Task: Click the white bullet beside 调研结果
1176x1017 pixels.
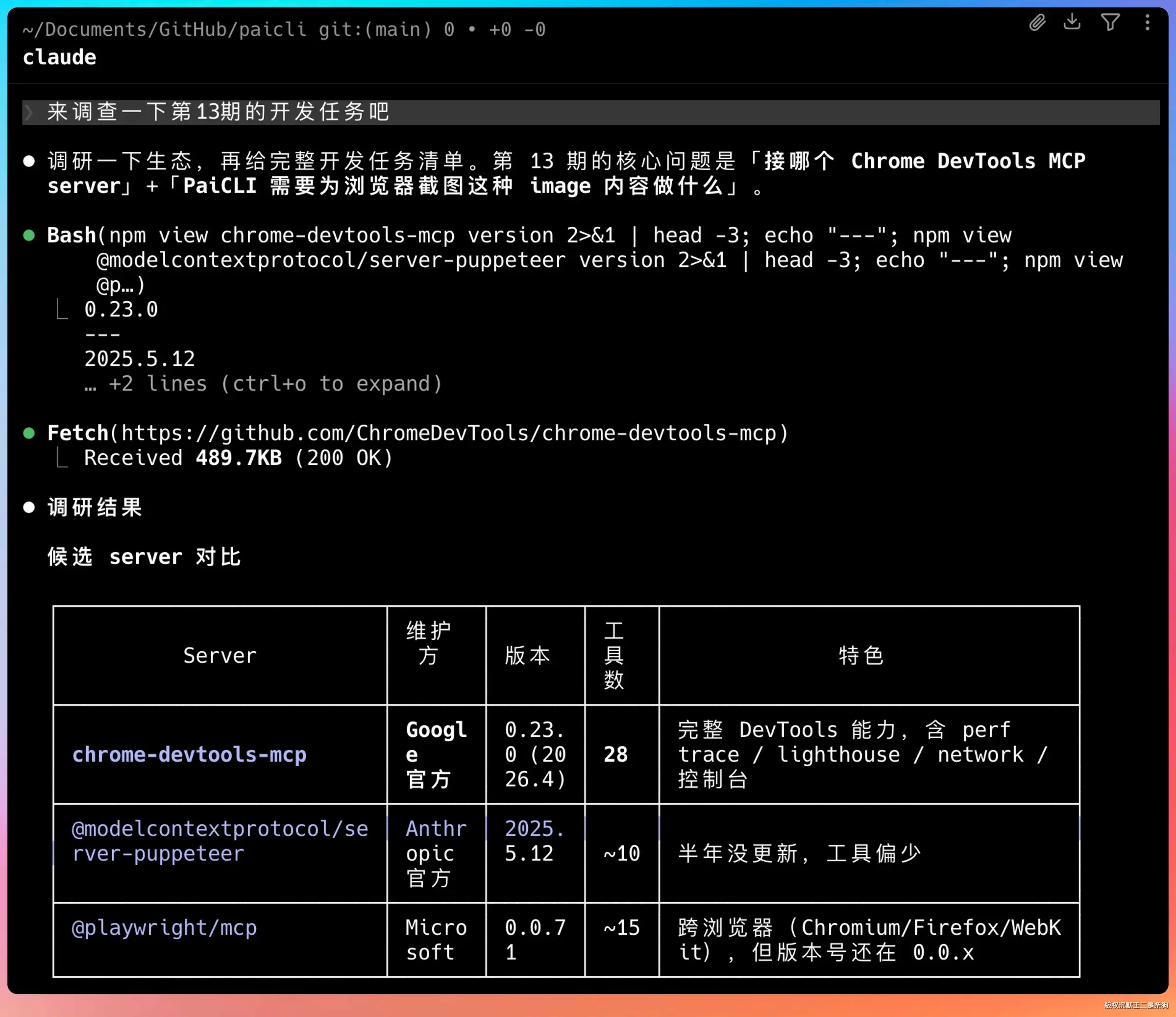Action: pyautogui.click(x=29, y=508)
